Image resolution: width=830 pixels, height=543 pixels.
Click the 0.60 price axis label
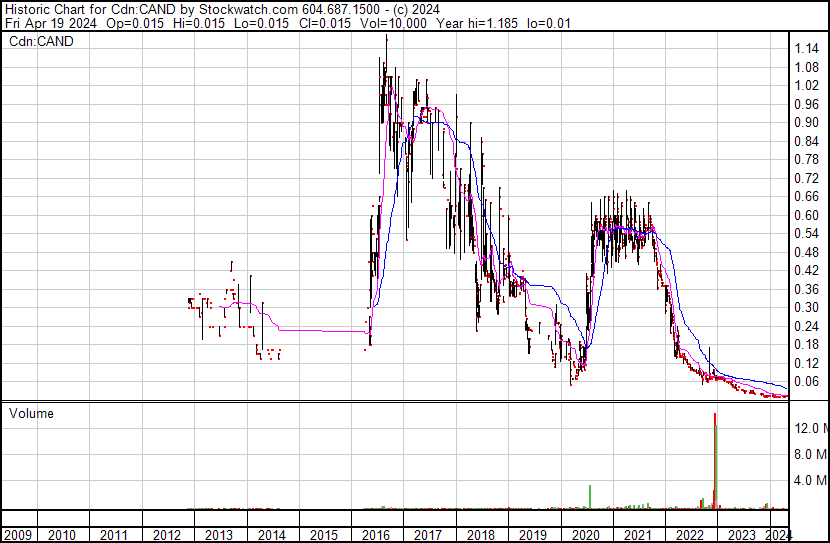(x=806, y=215)
